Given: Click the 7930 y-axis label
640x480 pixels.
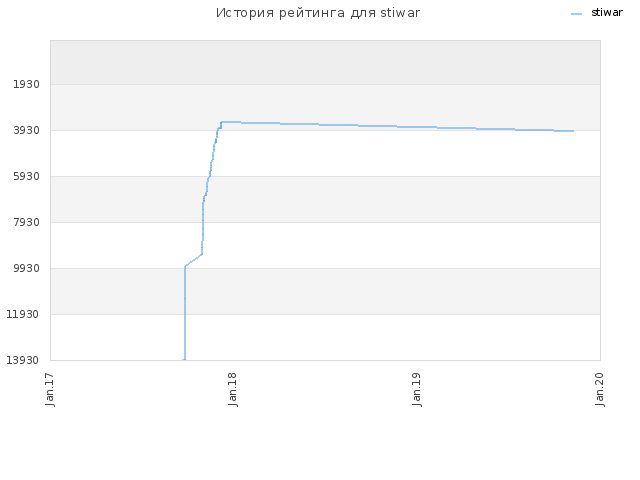Looking at the screenshot, I should 27,222.
